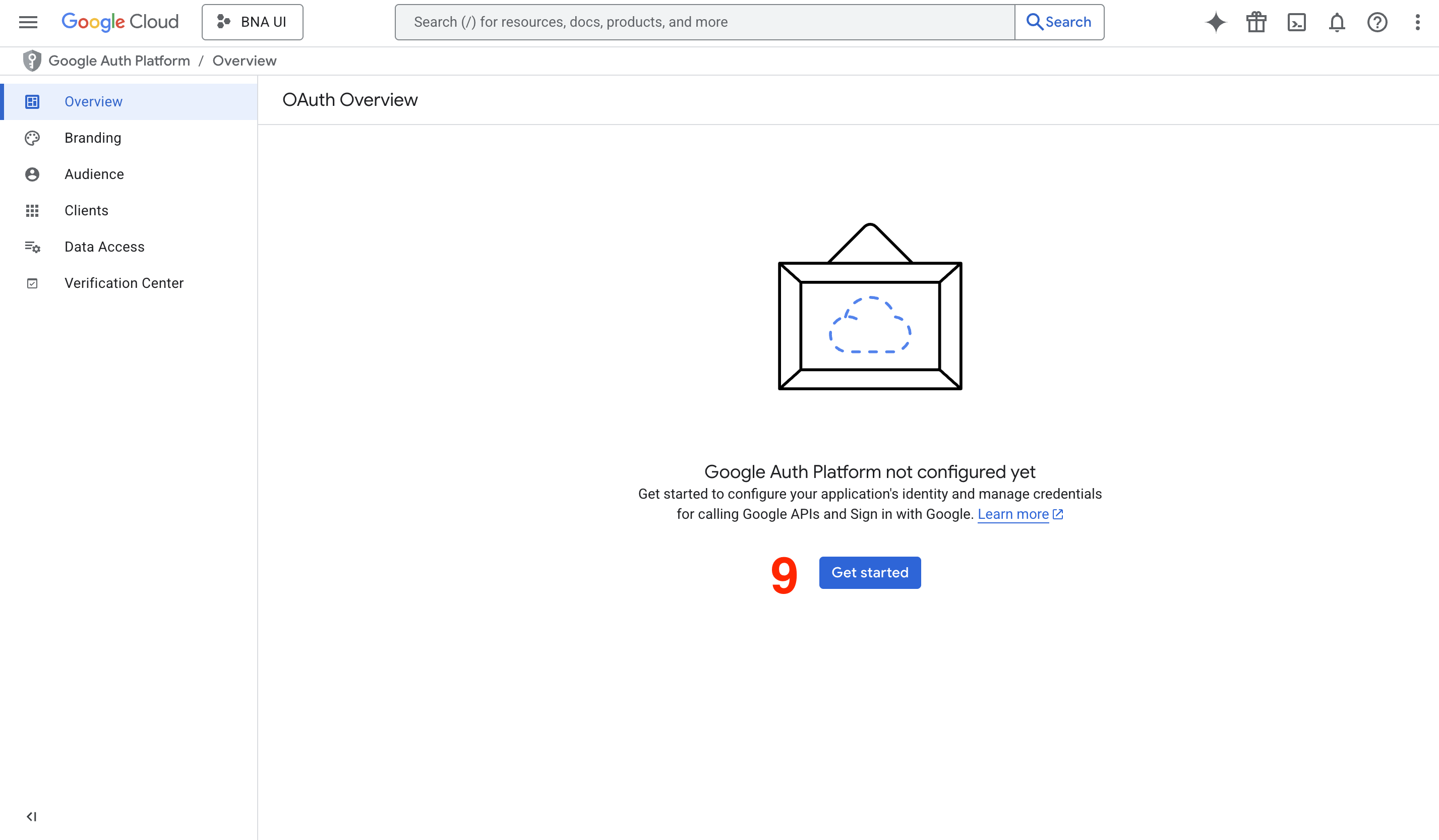
Task: Click the Overview breadcrumb
Action: [x=245, y=61]
